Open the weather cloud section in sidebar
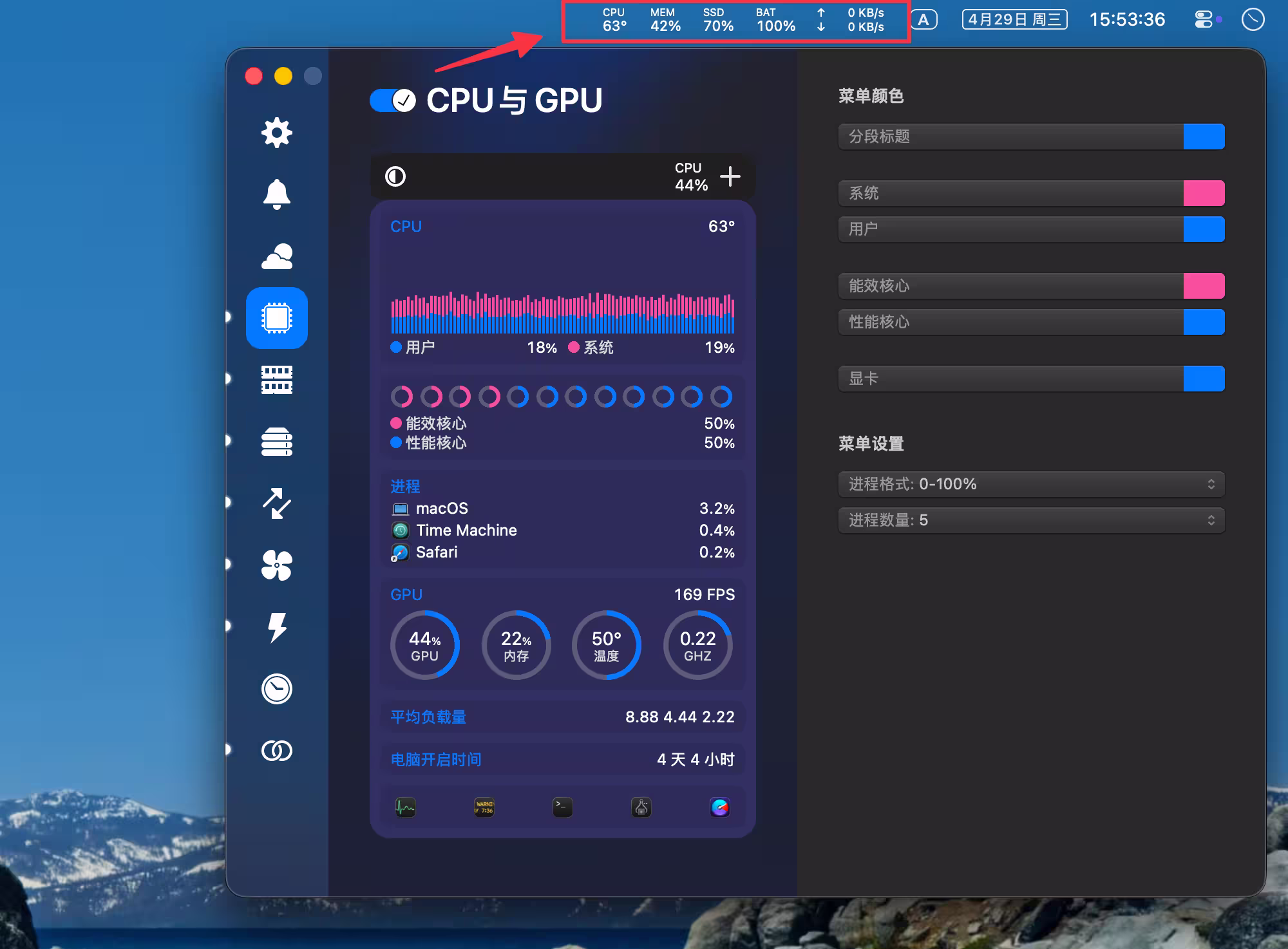The image size is (1288, 949). [x=276, y=256]
